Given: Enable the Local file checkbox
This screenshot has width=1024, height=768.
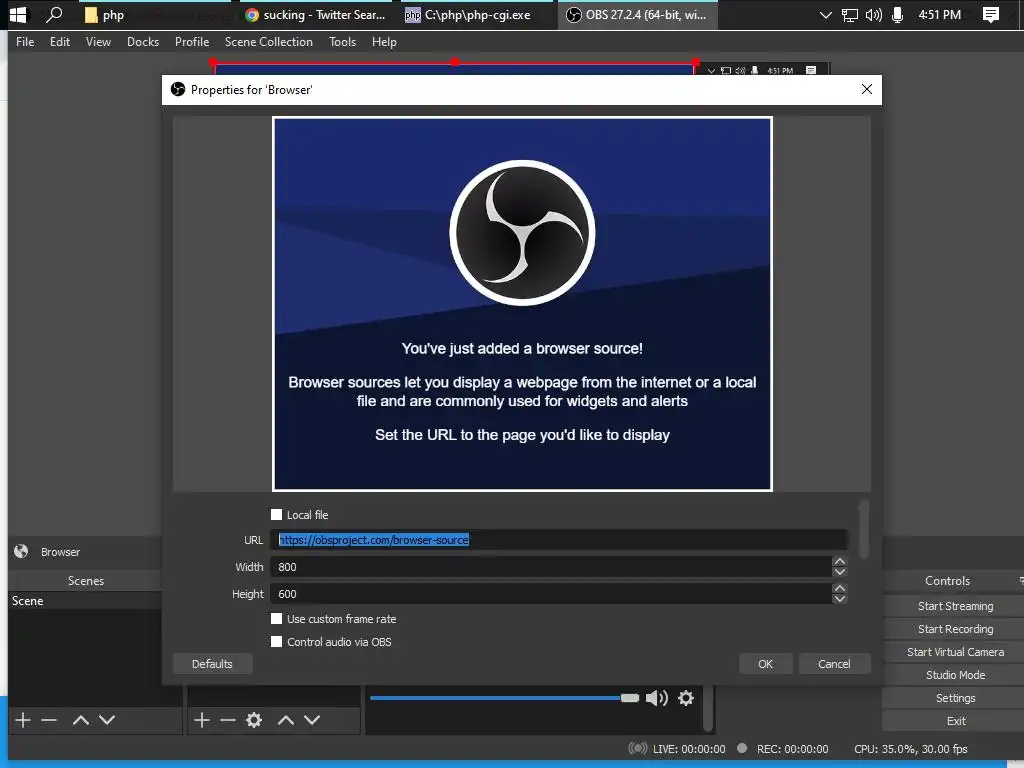Looking at the screenshot, I should point(277,515).
